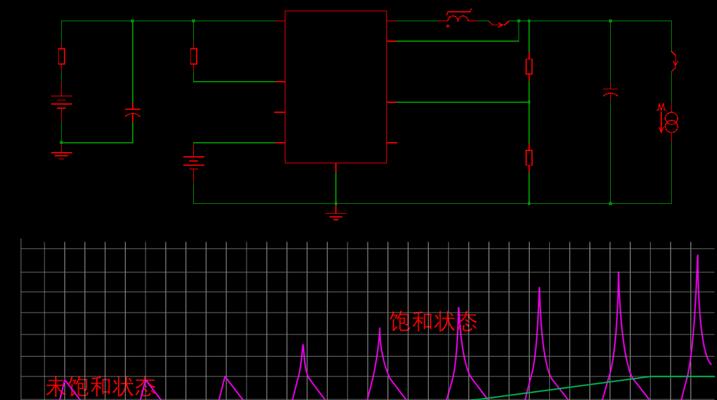Select the green output voltage trace
The height and width of the screenshot is (400, 717).
click(592, 387)
